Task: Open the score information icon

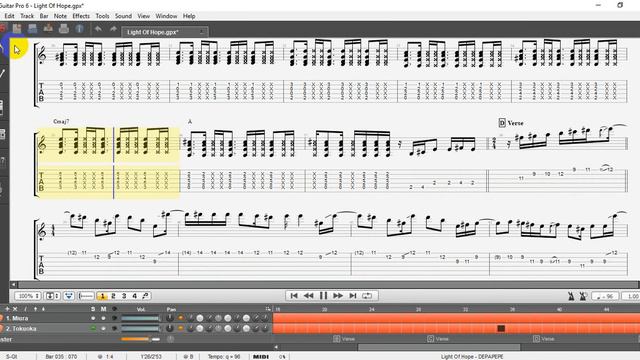Action: (80, 29)
